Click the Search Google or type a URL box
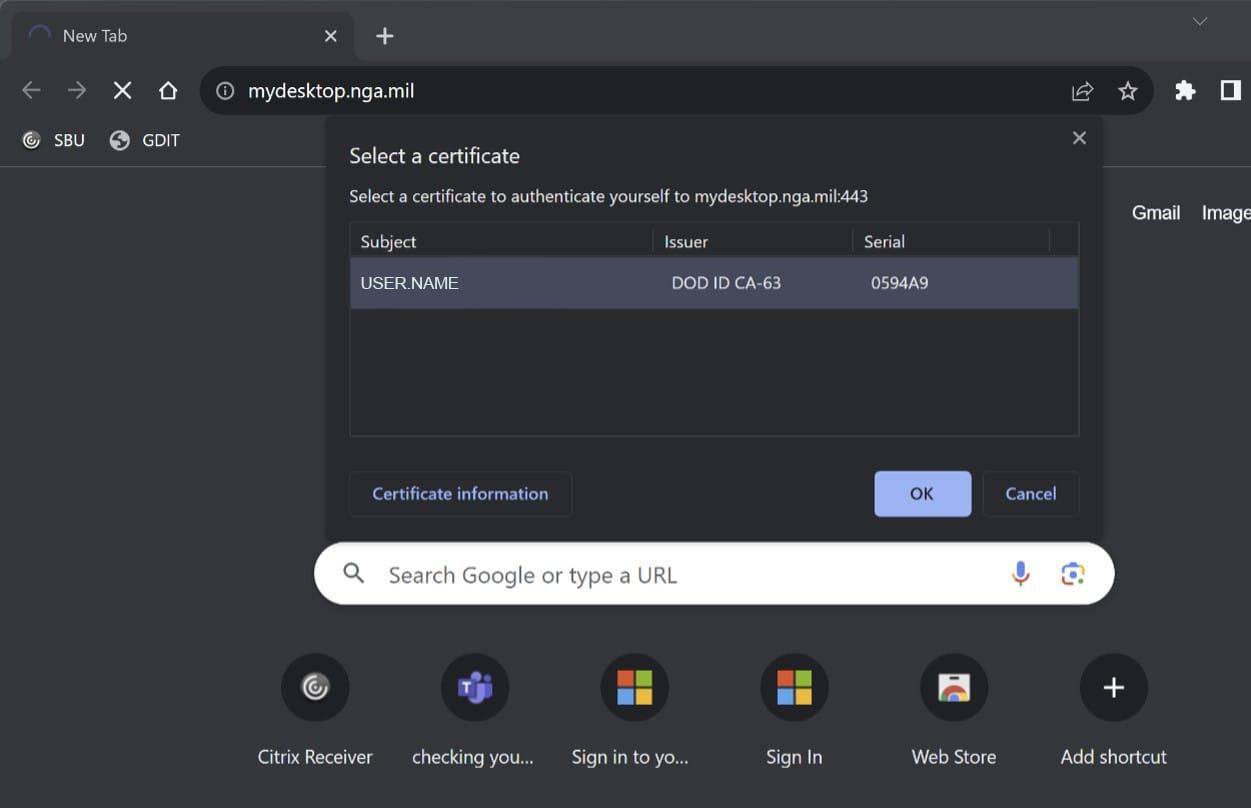This screenshot has height=808, width=1251. [x=714, y=574]
